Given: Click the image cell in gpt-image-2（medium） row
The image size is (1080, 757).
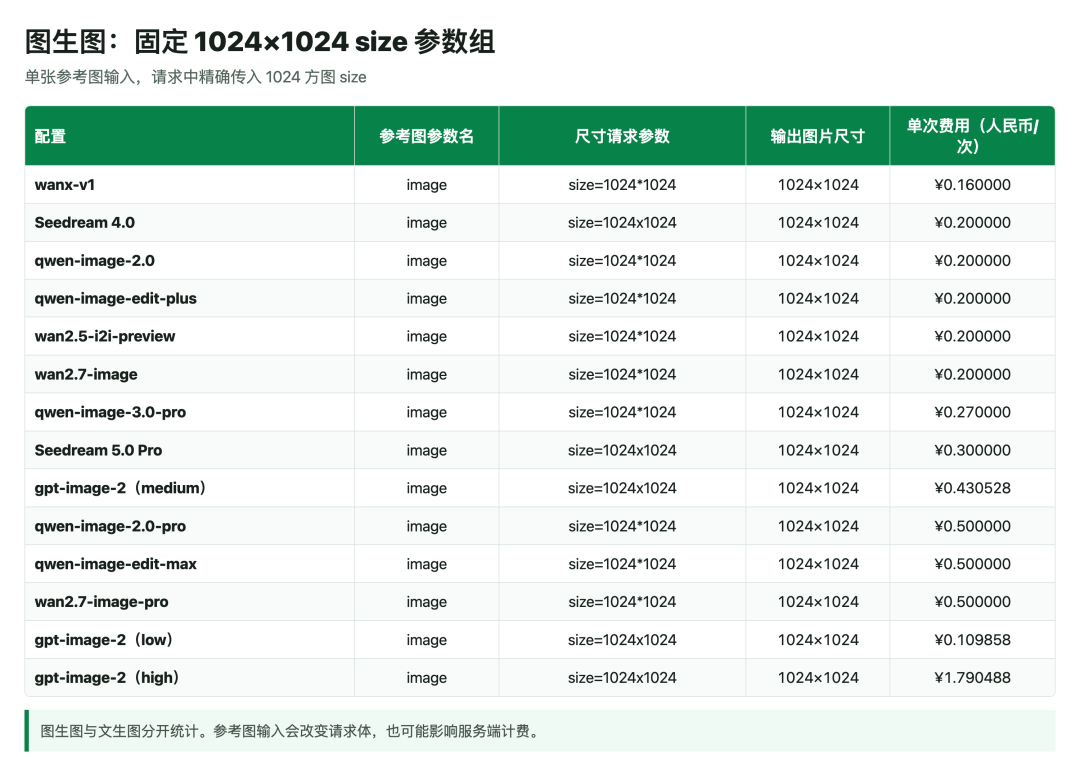Looking at the screenshot, I should coord(426,488).
